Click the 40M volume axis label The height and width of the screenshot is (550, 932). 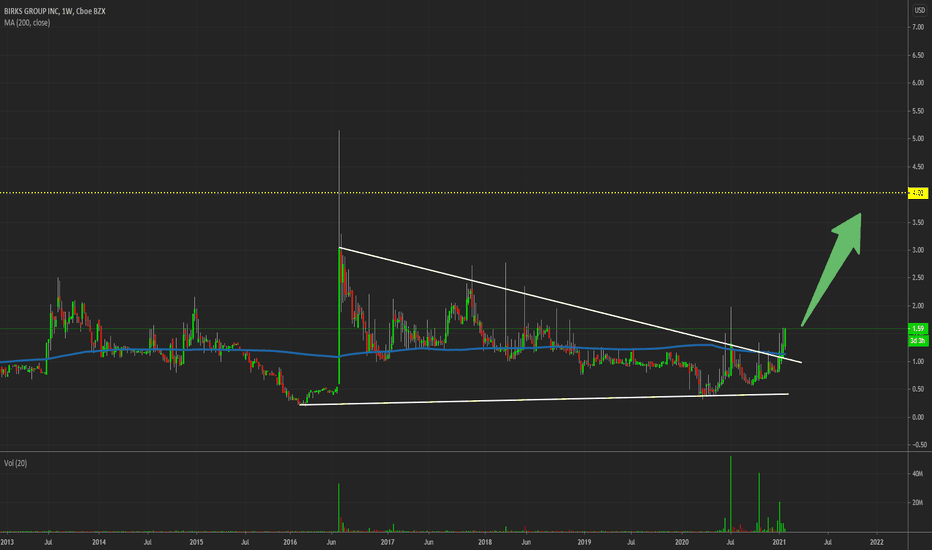click(918, 474)
